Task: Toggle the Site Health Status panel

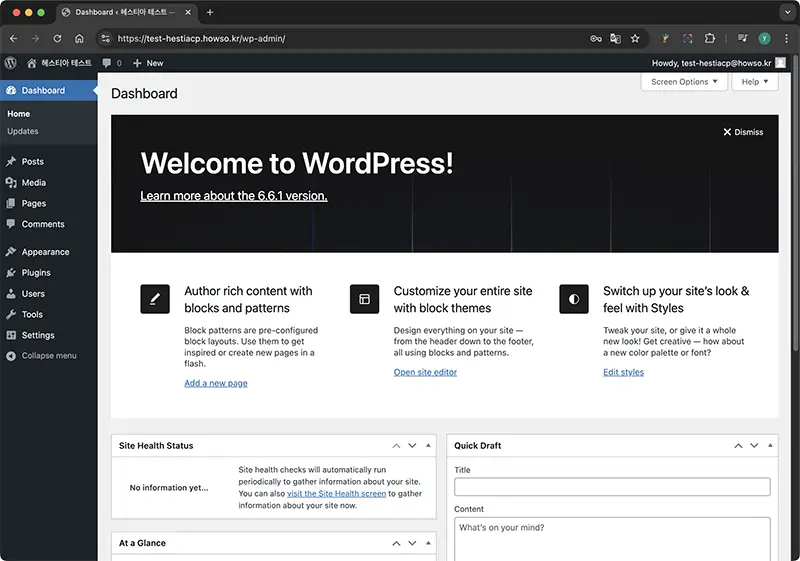Action: pyautogui.click(x=428, y=446)
